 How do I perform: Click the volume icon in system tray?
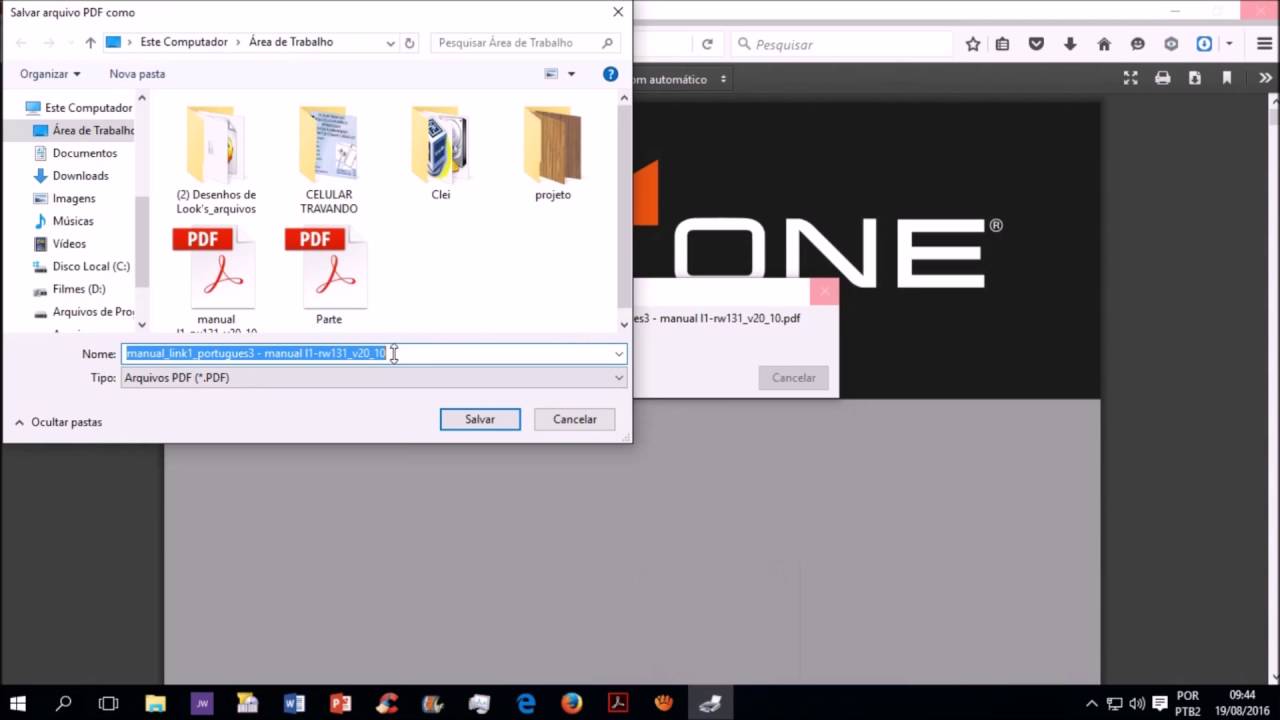(1137, 703)
